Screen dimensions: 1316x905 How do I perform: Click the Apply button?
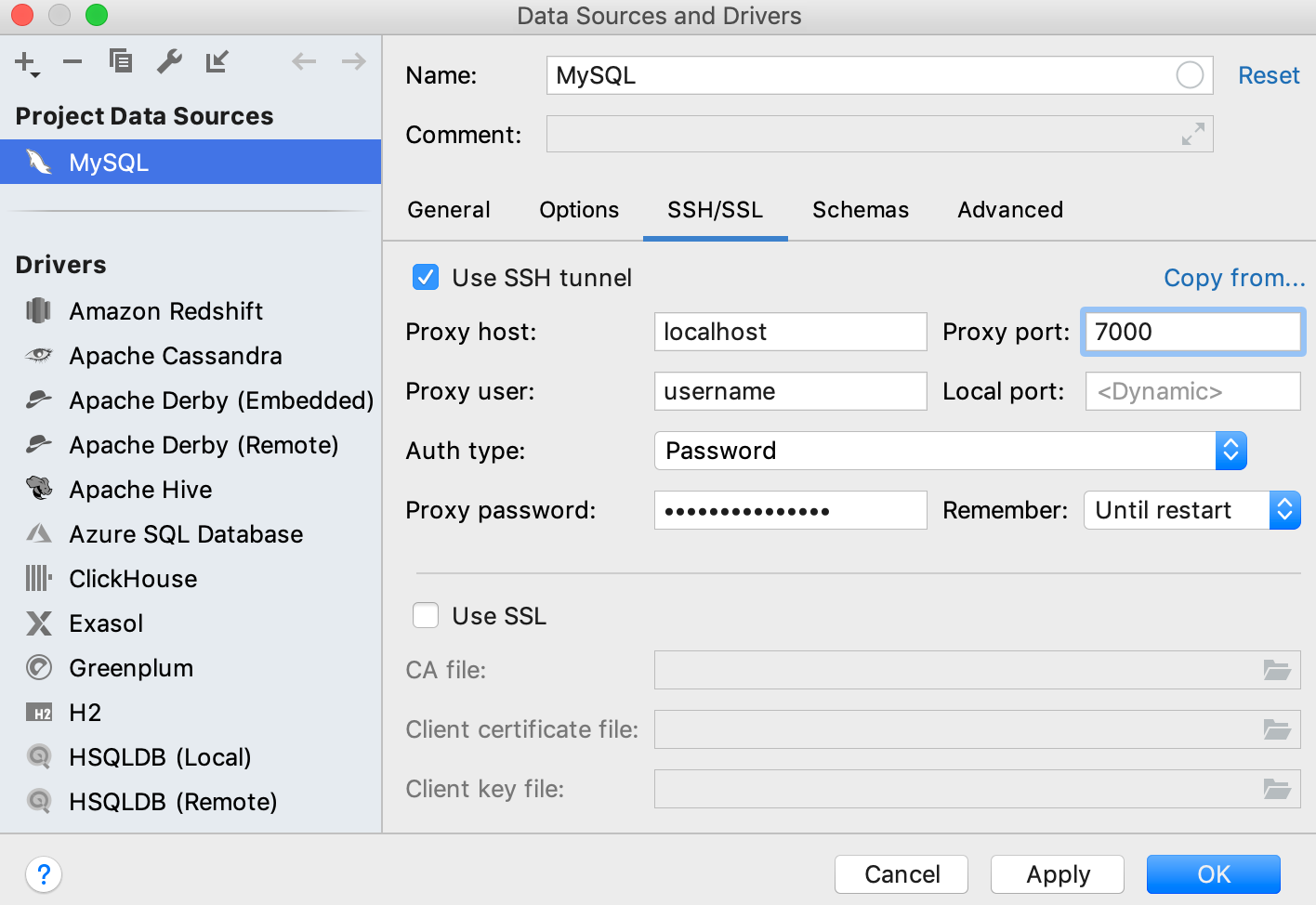point(1058,874)
